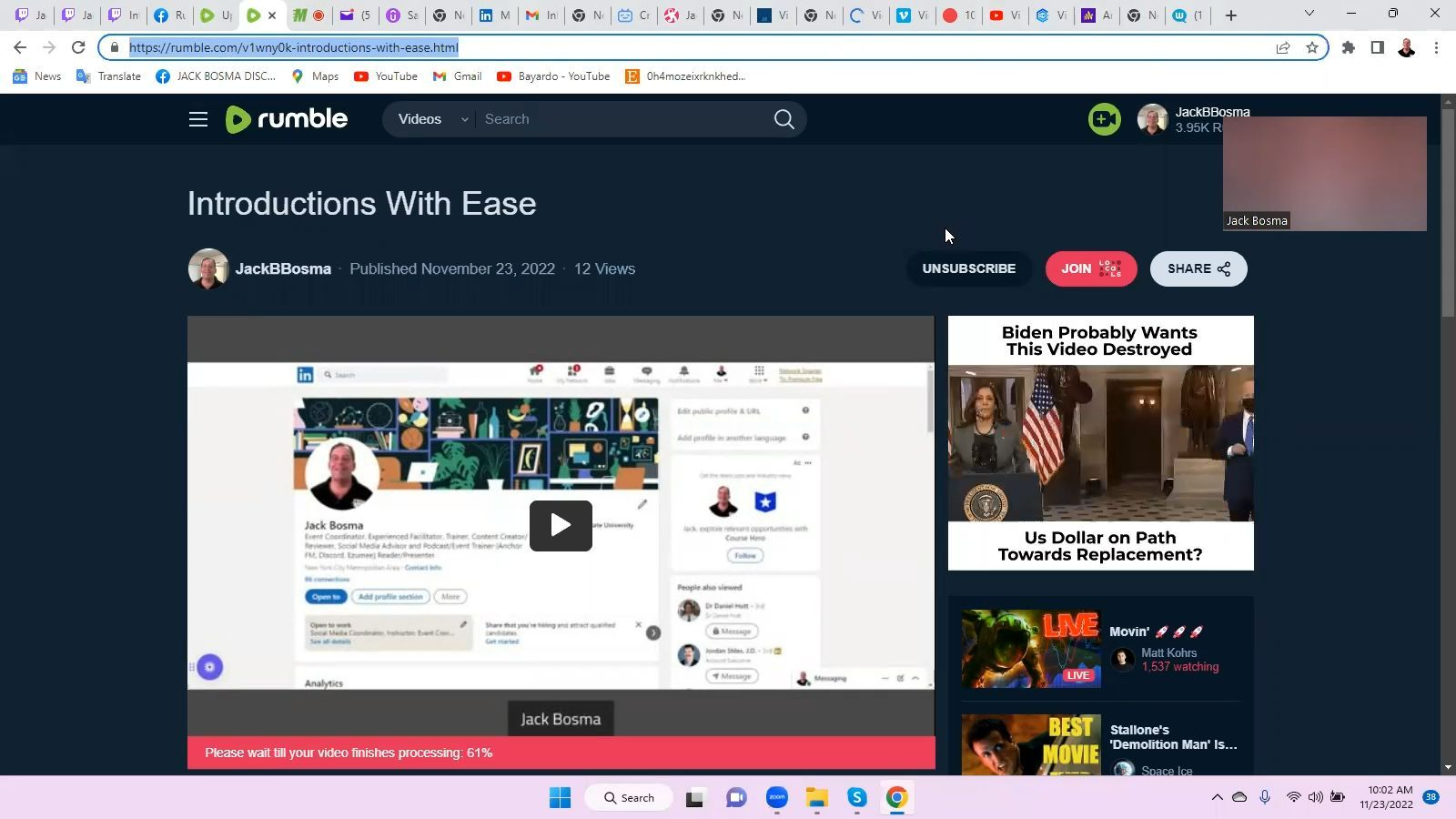This screenshot has width=1456, height=819.
Task: Open the clock and date in taskbar
Action: (1386, 797)
